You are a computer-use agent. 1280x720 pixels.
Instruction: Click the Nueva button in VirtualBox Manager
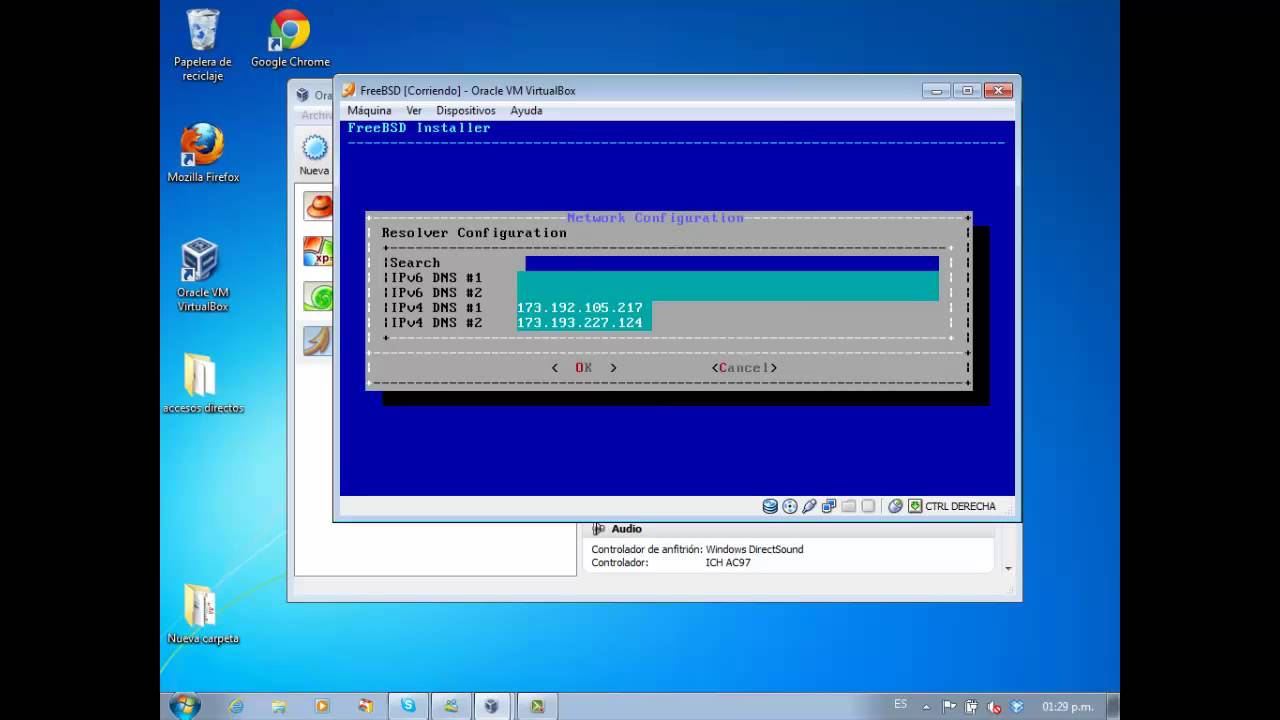point(314,155)
